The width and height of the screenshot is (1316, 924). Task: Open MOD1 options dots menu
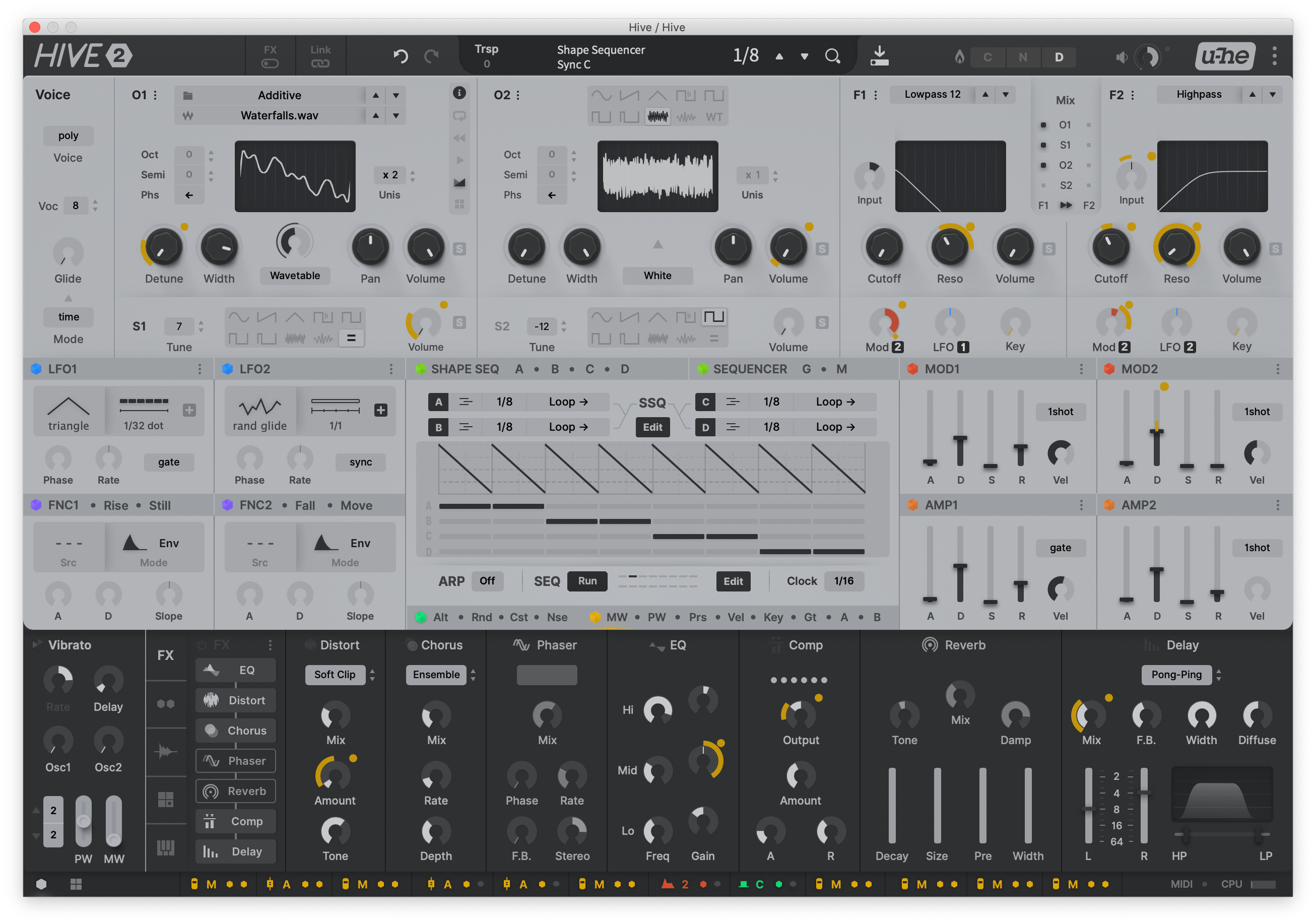click(x=1081, y=369)
